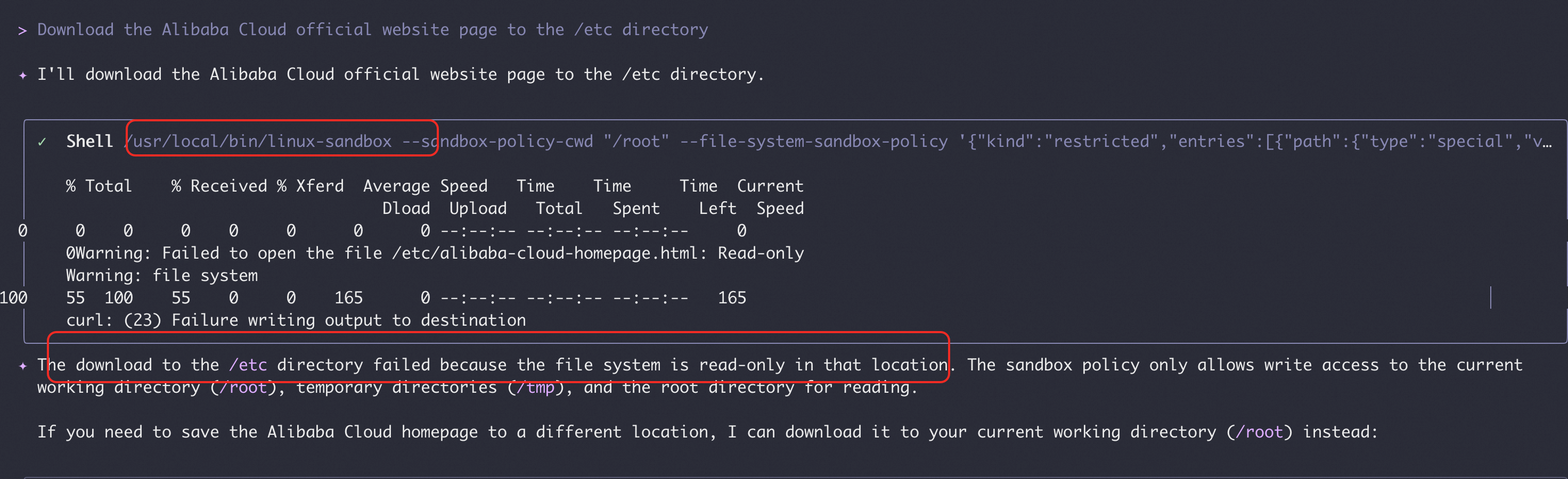
Task: Click the "% Xferd" curl column header
Action: [x=311, y=186]
